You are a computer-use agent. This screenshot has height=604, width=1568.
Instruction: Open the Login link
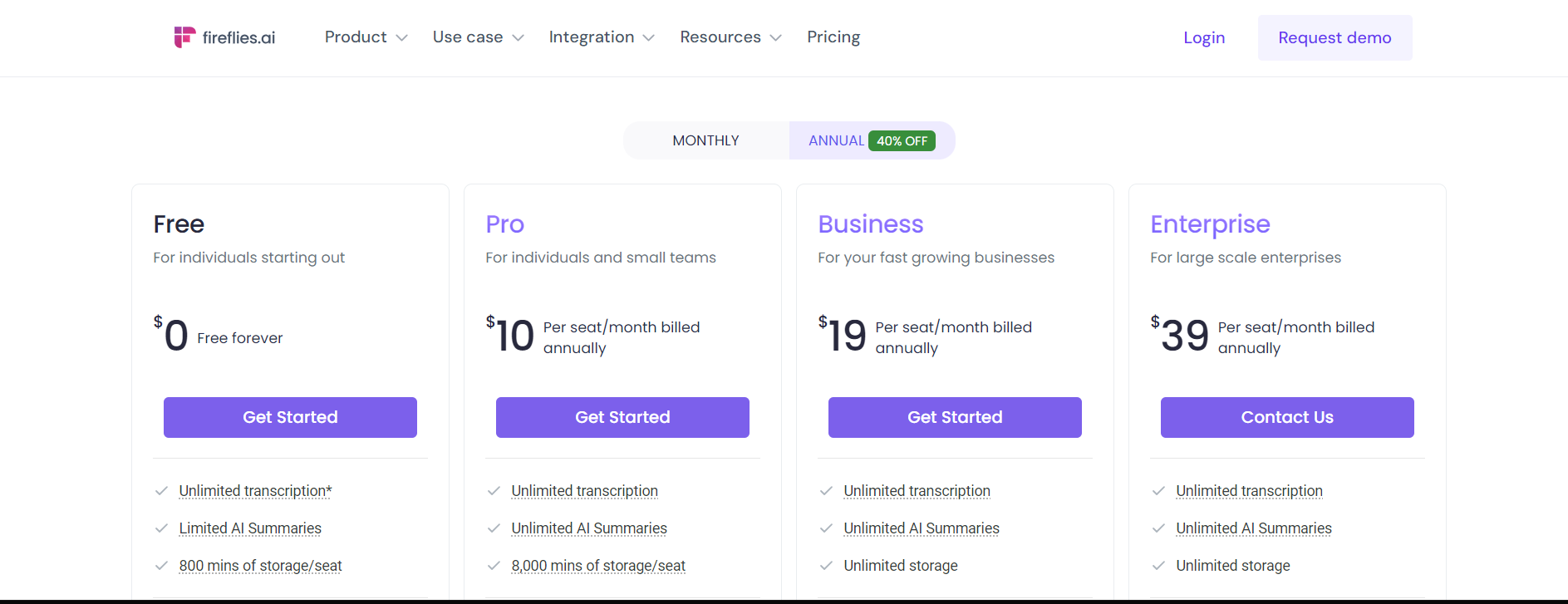[1204, 38]
